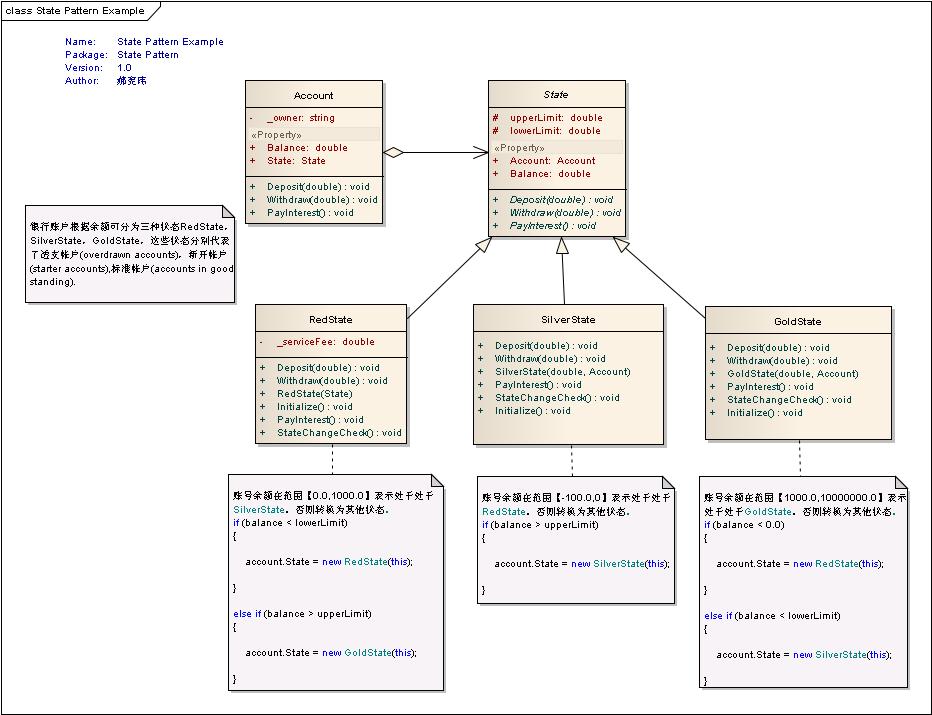Click the «Property» stereotype label in Account

point(276,134)
